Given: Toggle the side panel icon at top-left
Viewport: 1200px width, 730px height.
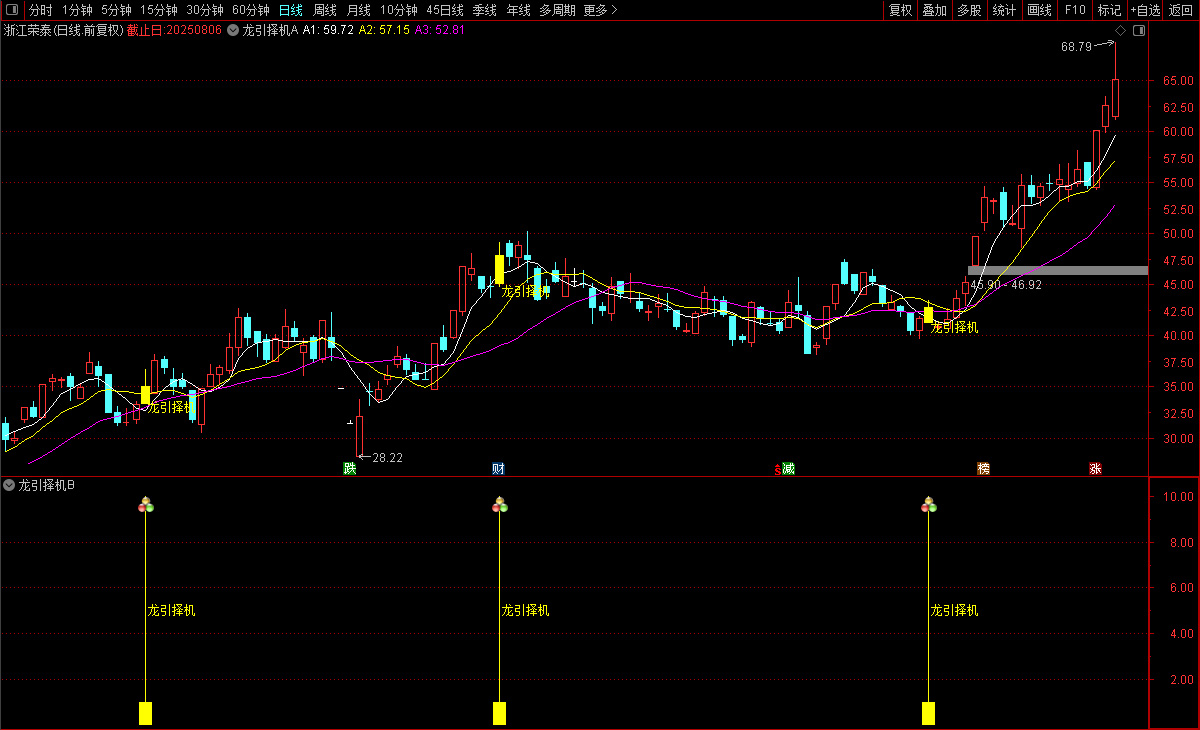Looking at the screenshot, I should tap(13, 10).
